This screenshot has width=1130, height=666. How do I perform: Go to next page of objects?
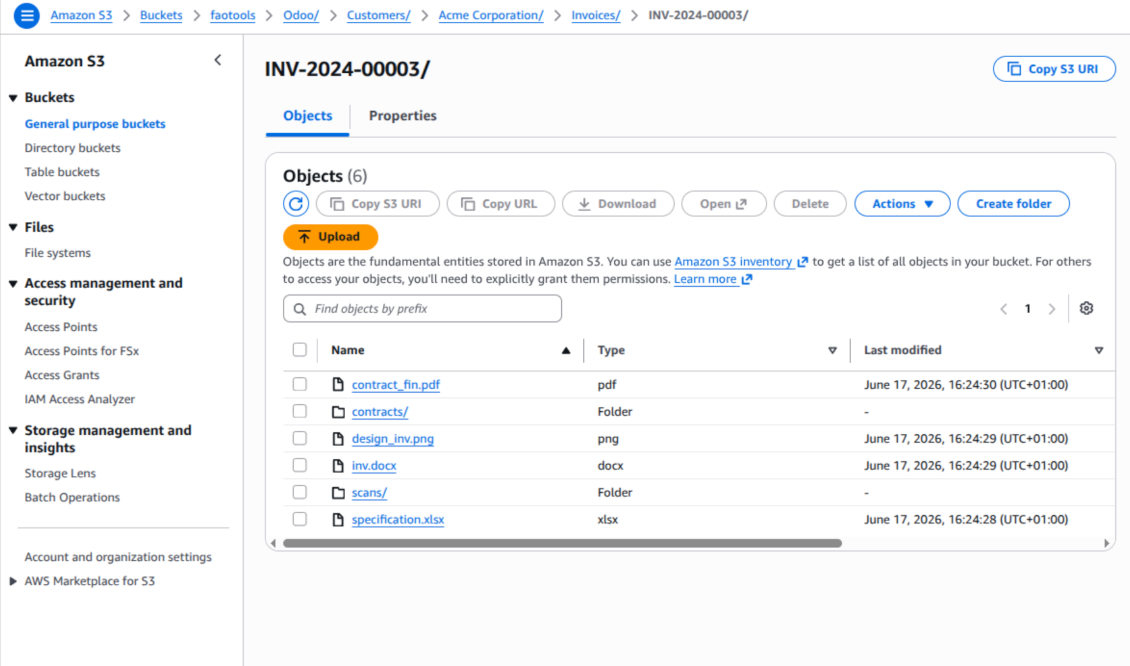coord(1052,309)
